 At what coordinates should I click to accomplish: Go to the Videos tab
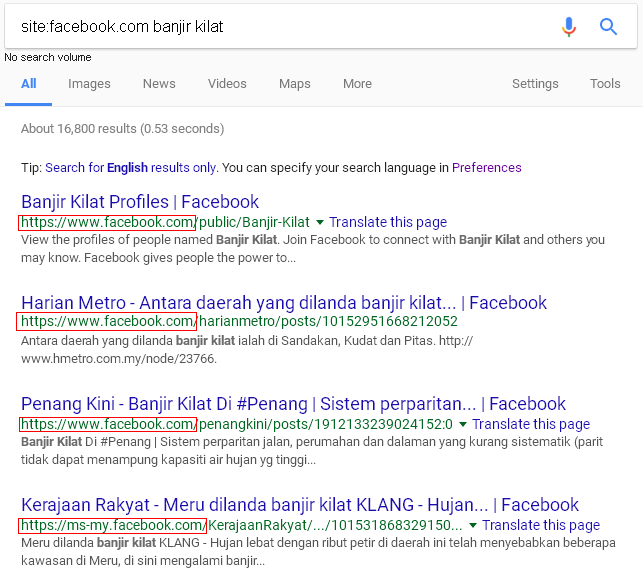click(x=227, y=84)
